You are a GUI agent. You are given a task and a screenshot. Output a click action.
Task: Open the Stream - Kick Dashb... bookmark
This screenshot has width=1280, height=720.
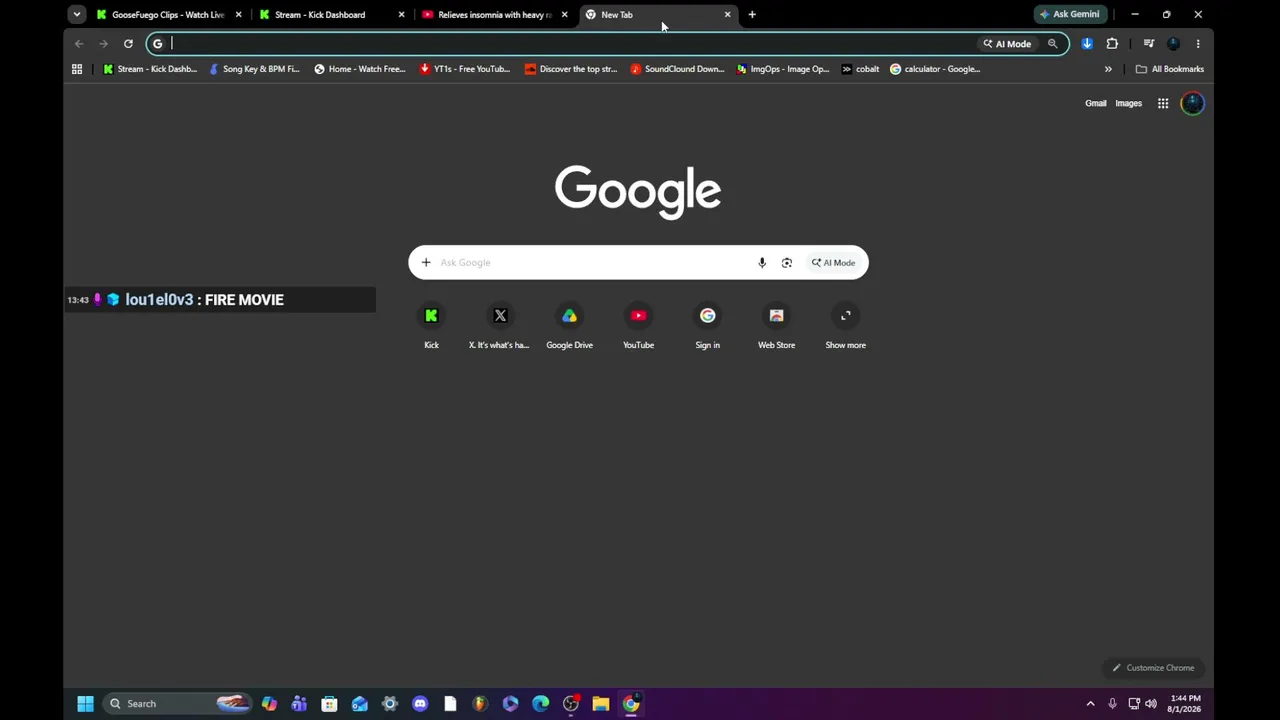150,69
